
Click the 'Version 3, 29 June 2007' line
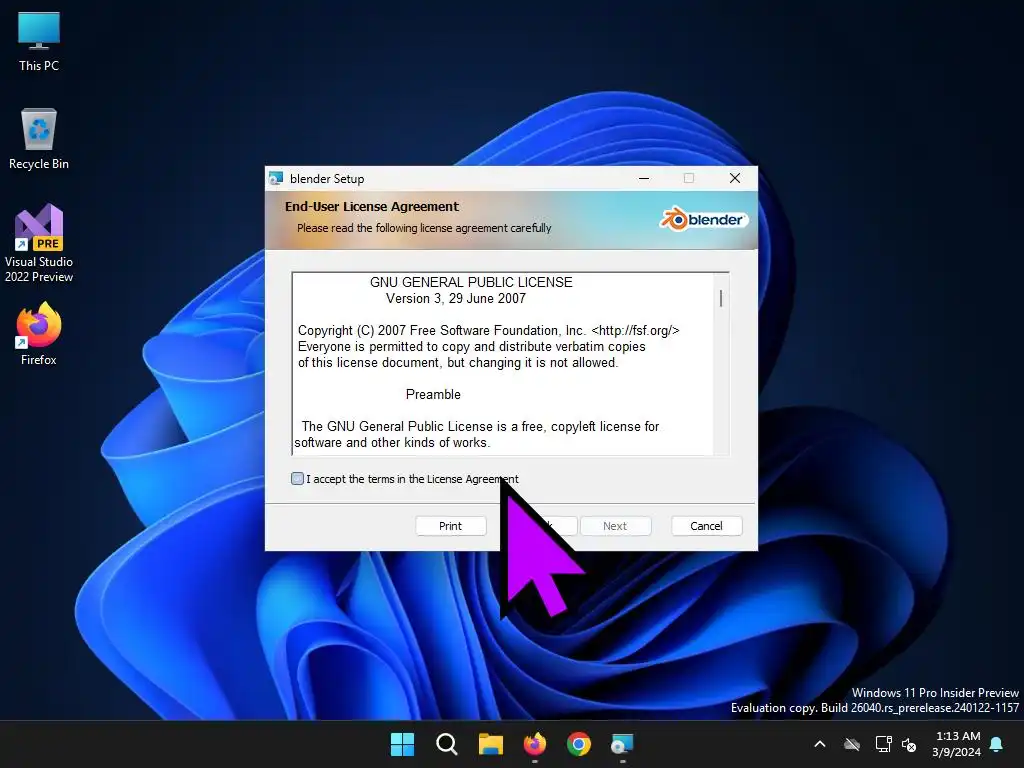[456, 298]
